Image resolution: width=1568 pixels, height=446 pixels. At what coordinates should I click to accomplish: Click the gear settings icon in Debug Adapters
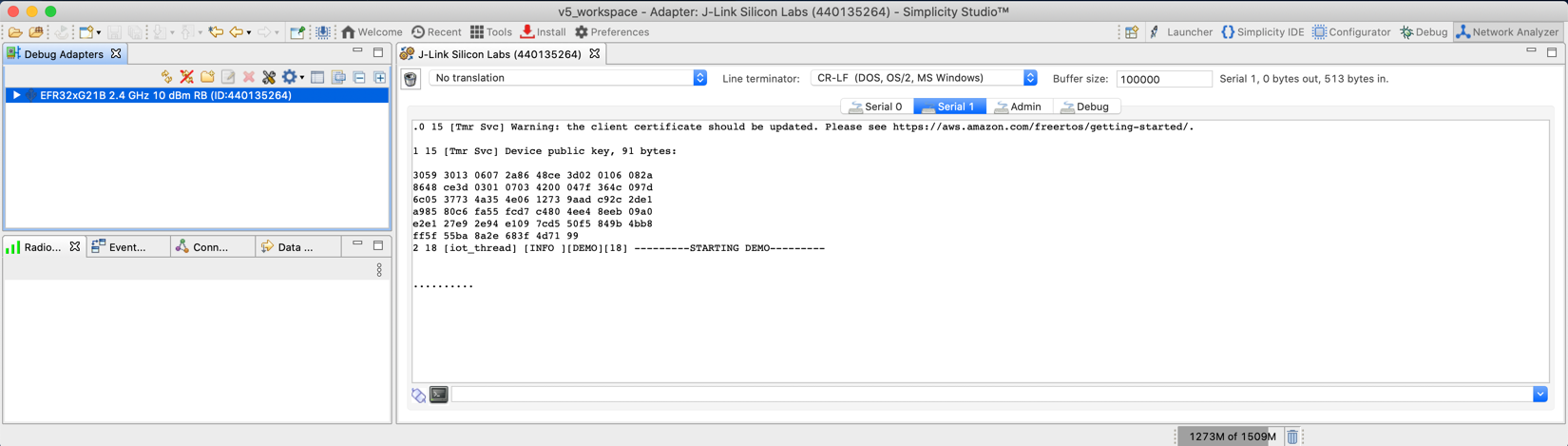tap(290, 77)
